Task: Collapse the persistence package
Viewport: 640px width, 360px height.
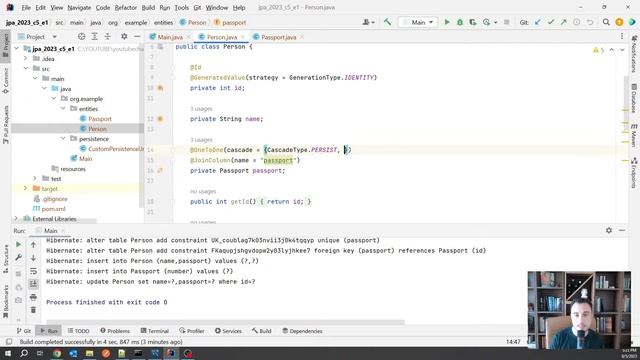Action: [x=63, y=139]
